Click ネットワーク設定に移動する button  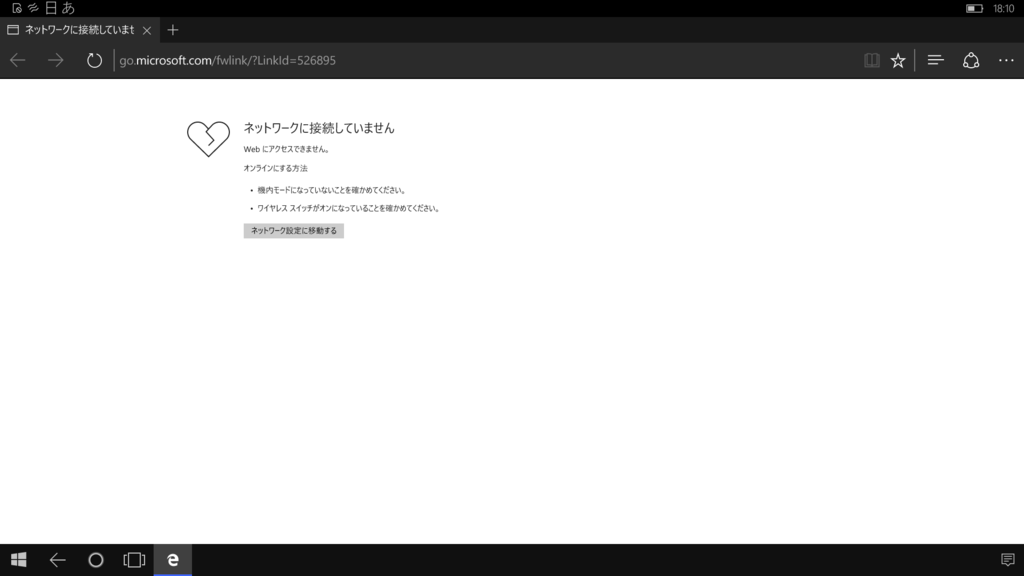click(294, 231)
